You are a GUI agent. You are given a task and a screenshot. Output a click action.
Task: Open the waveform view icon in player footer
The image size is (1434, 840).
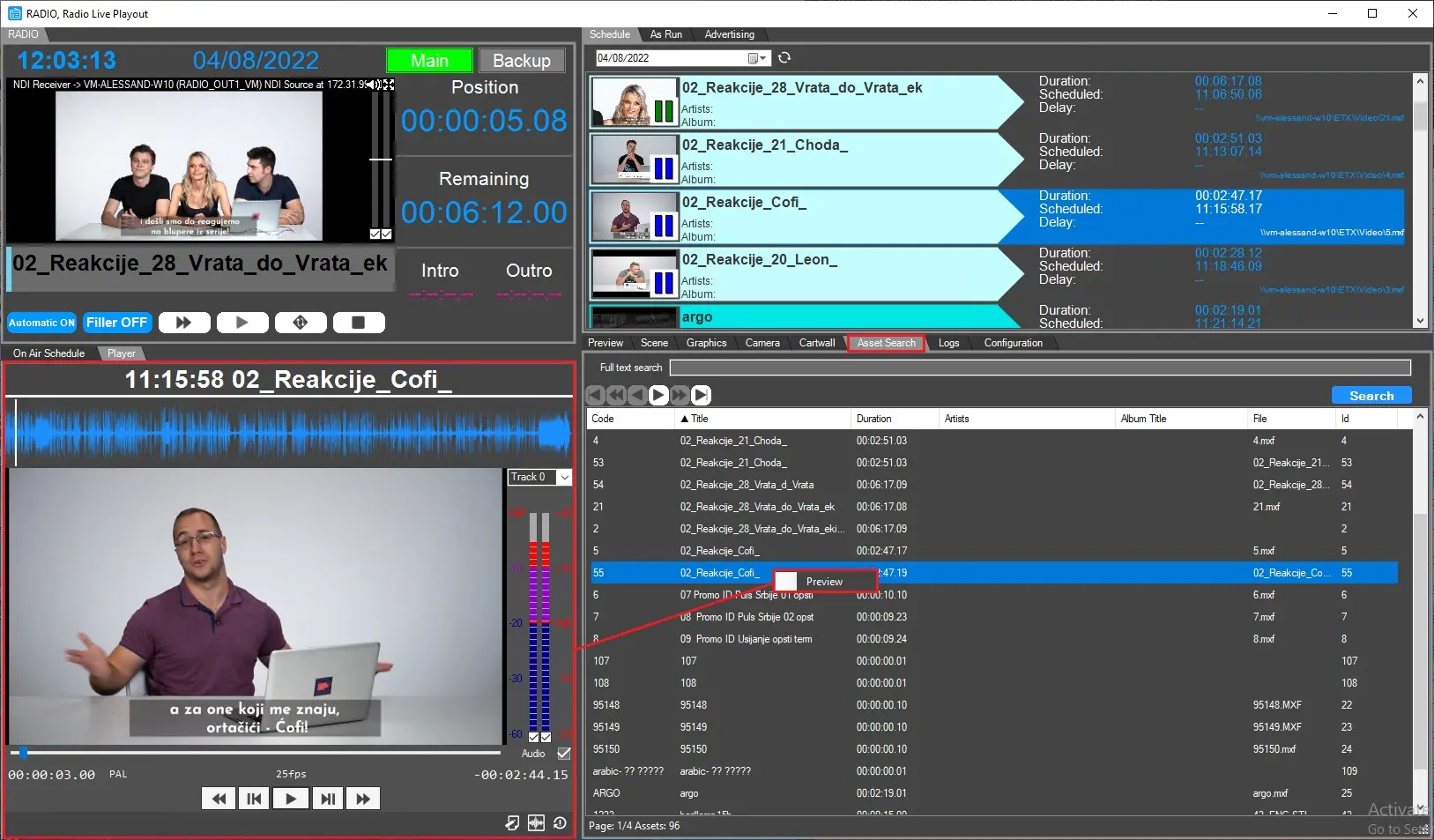click(536, 822)
